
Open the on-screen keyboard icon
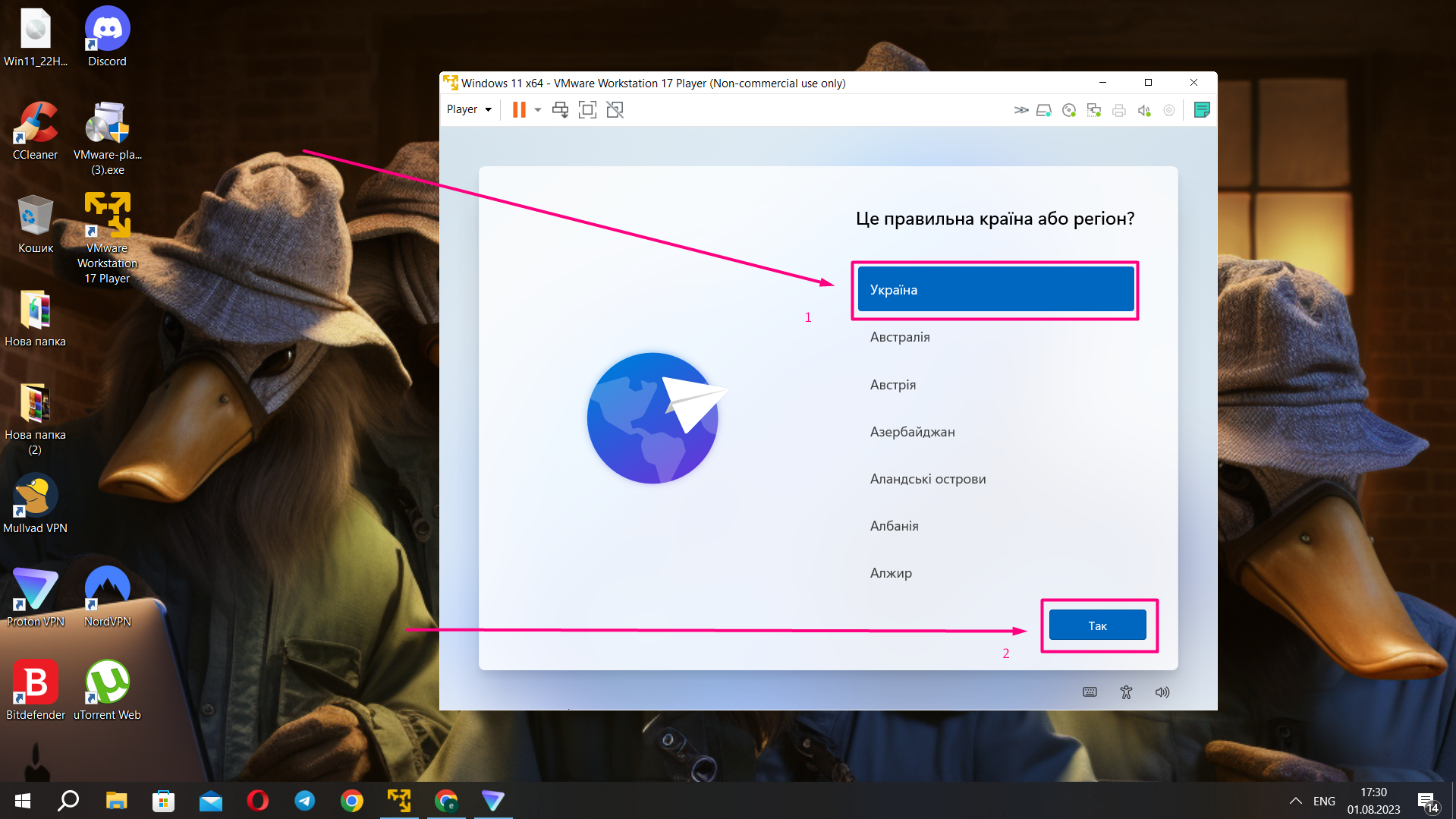coord(1090,692)
